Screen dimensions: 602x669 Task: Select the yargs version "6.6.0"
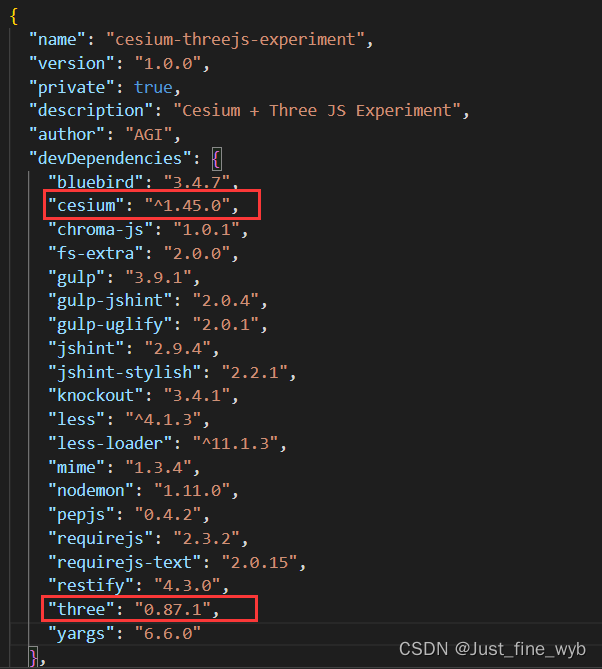[168, 634]
